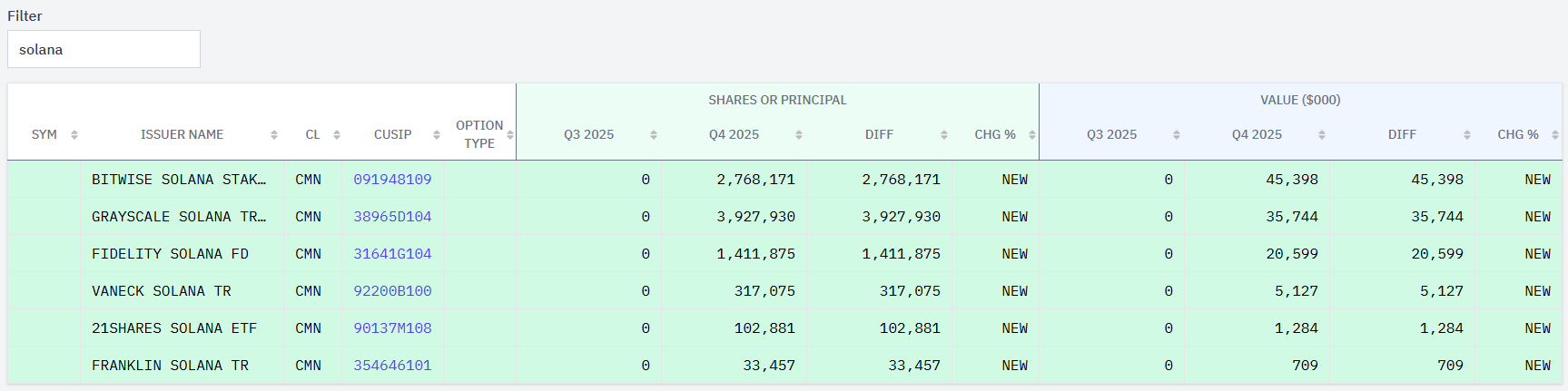Sort by Issuer Name column sort icon
Image resolution: width=1568 pixels, height=391 pixels.
point(274,135)
